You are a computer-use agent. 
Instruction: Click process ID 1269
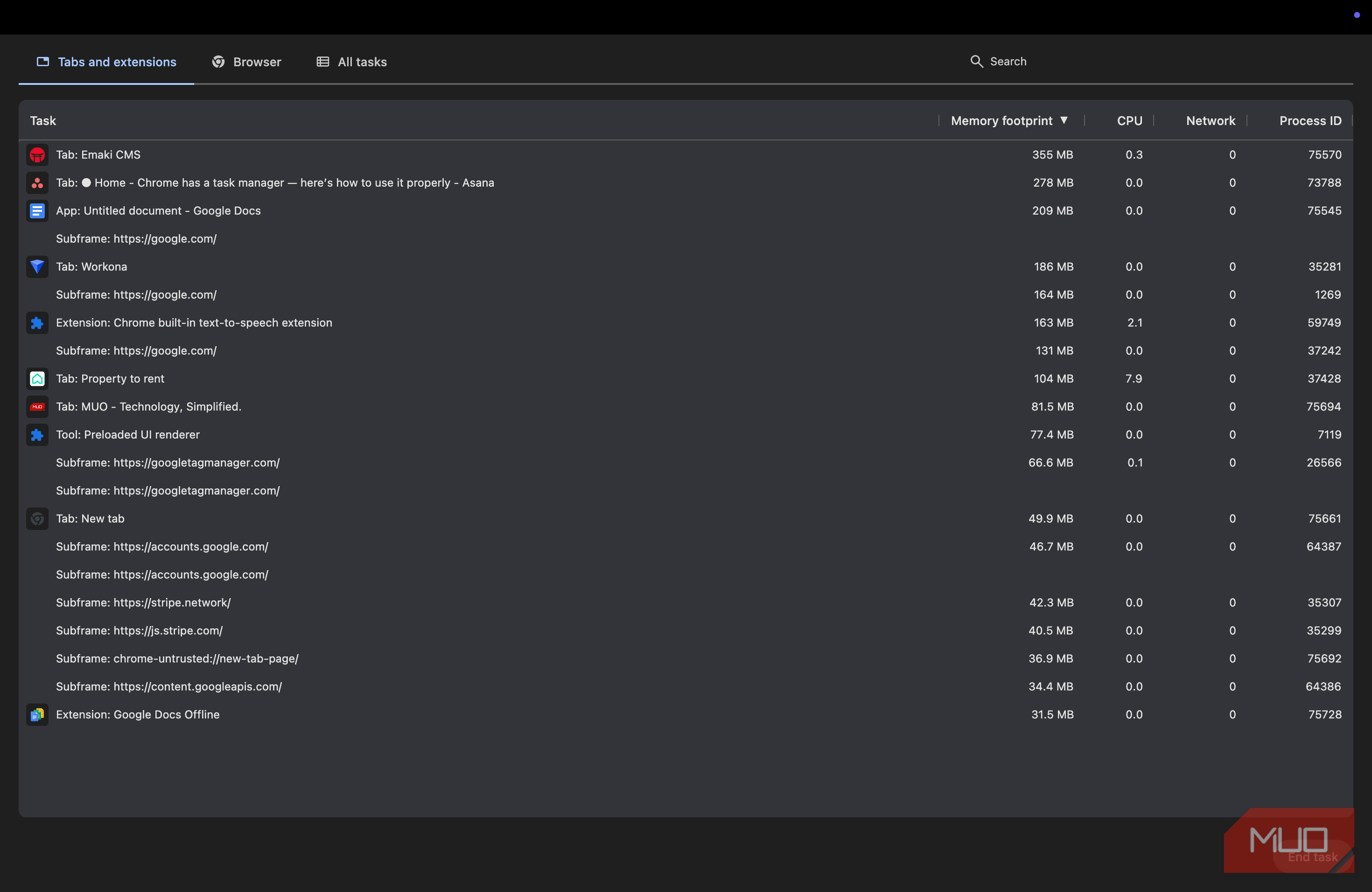1328,295
